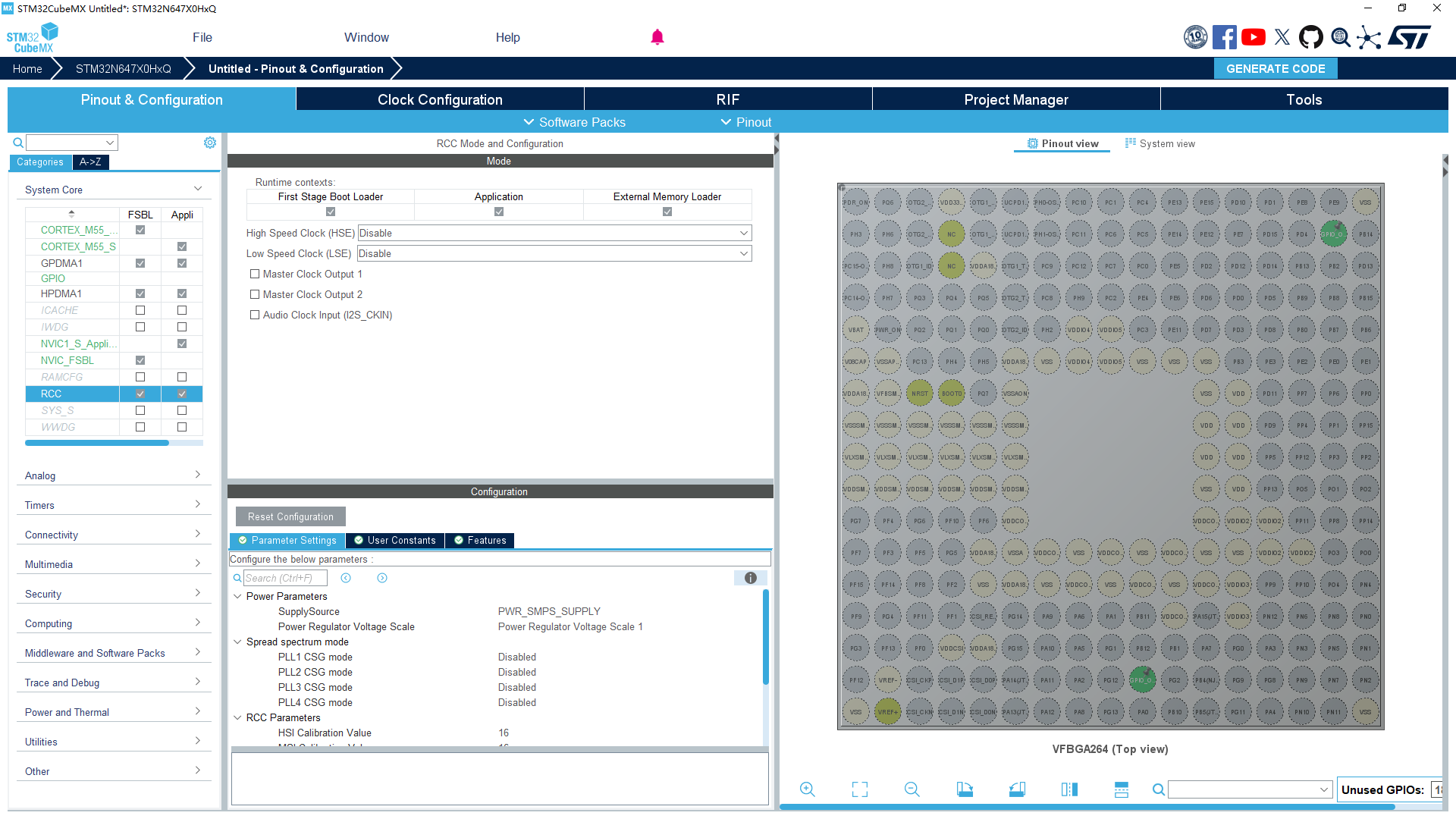1456x819 pixels.
Task: Enable Master Clock Output 2
Action: [255, 294]
